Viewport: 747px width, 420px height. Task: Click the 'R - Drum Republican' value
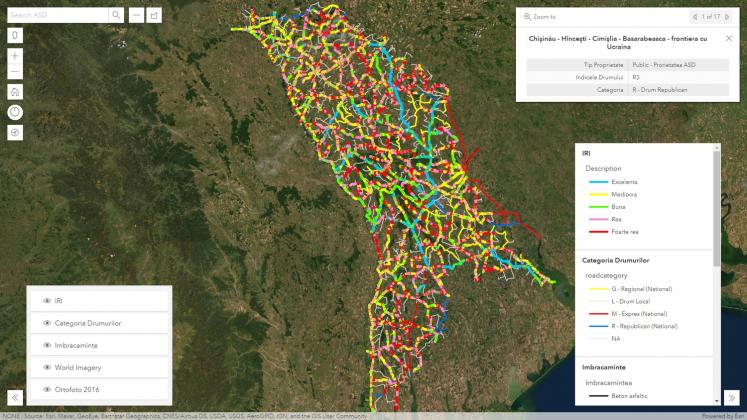tap(660, 90)
